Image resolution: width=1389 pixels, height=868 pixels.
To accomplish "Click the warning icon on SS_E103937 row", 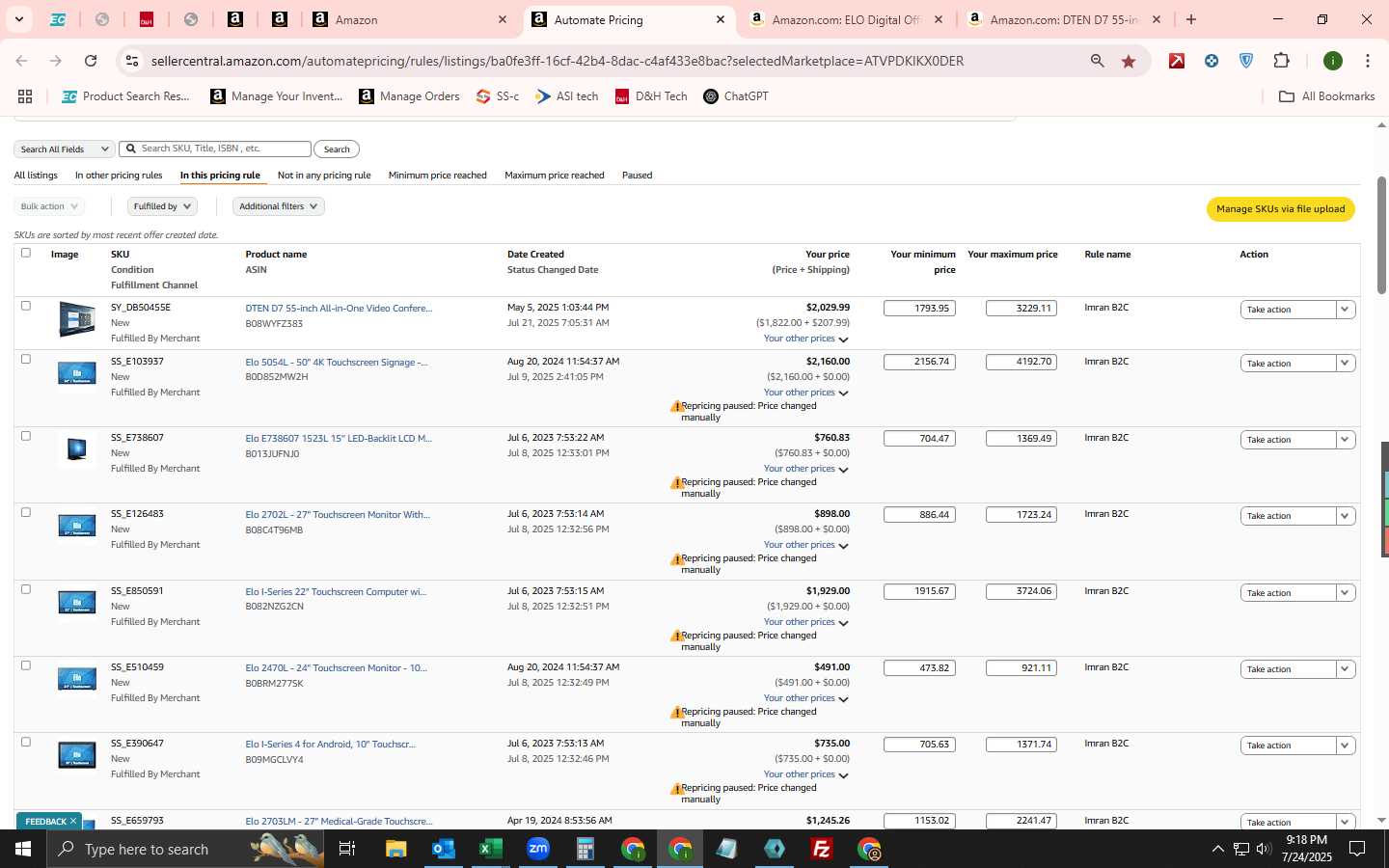I will [x=676, y=407].
